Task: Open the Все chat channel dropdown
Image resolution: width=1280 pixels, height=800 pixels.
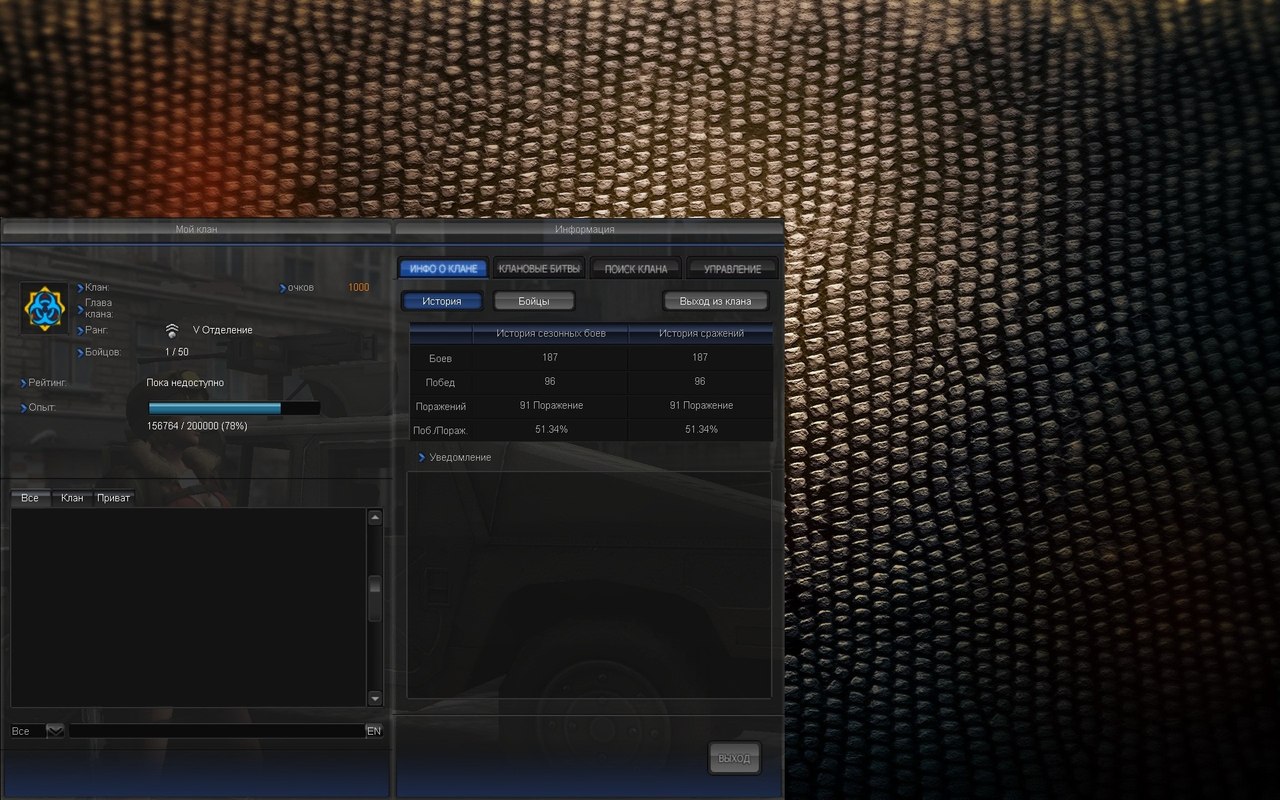Action: click(55, 731)
